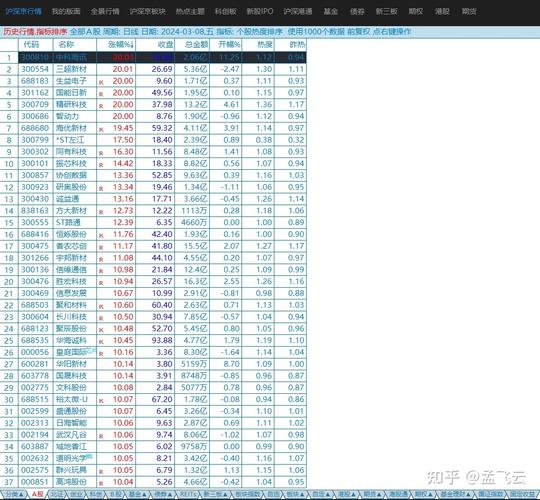
Task: Click the R marker beside 胜宏科技
Action: [x=101, y=283]
